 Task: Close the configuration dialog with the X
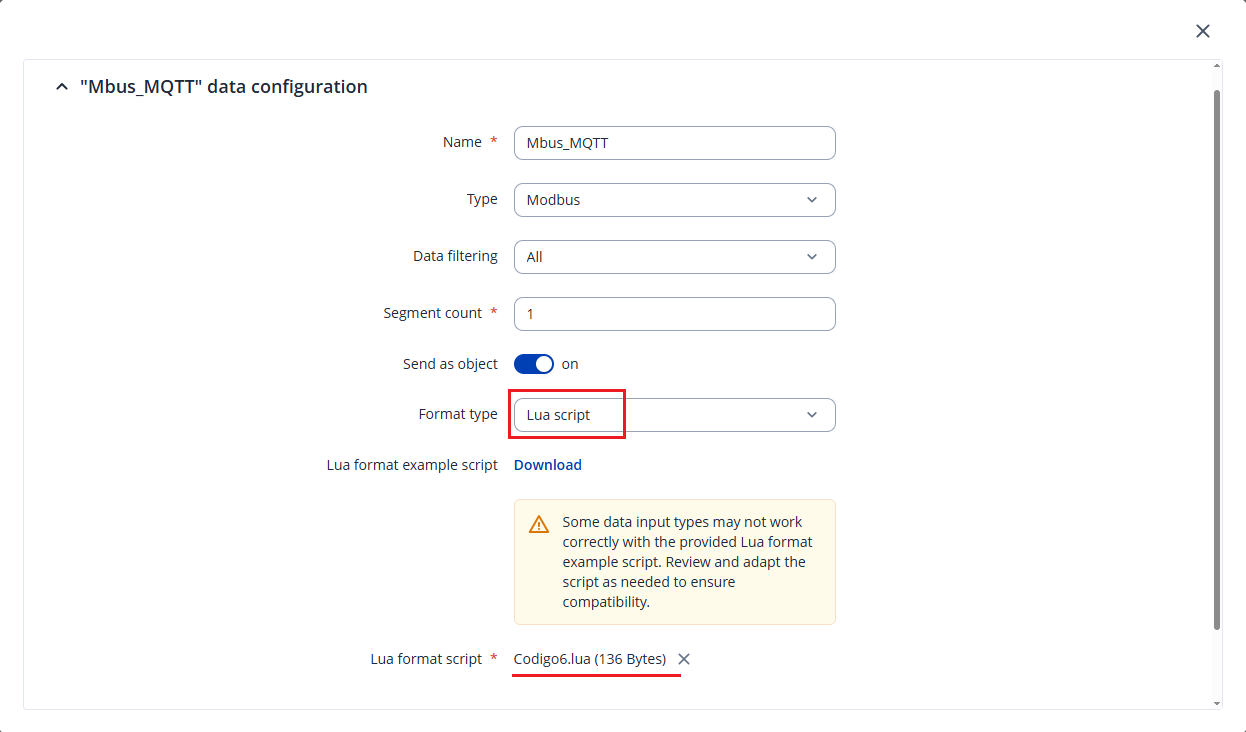click(x=1203, y=31)
